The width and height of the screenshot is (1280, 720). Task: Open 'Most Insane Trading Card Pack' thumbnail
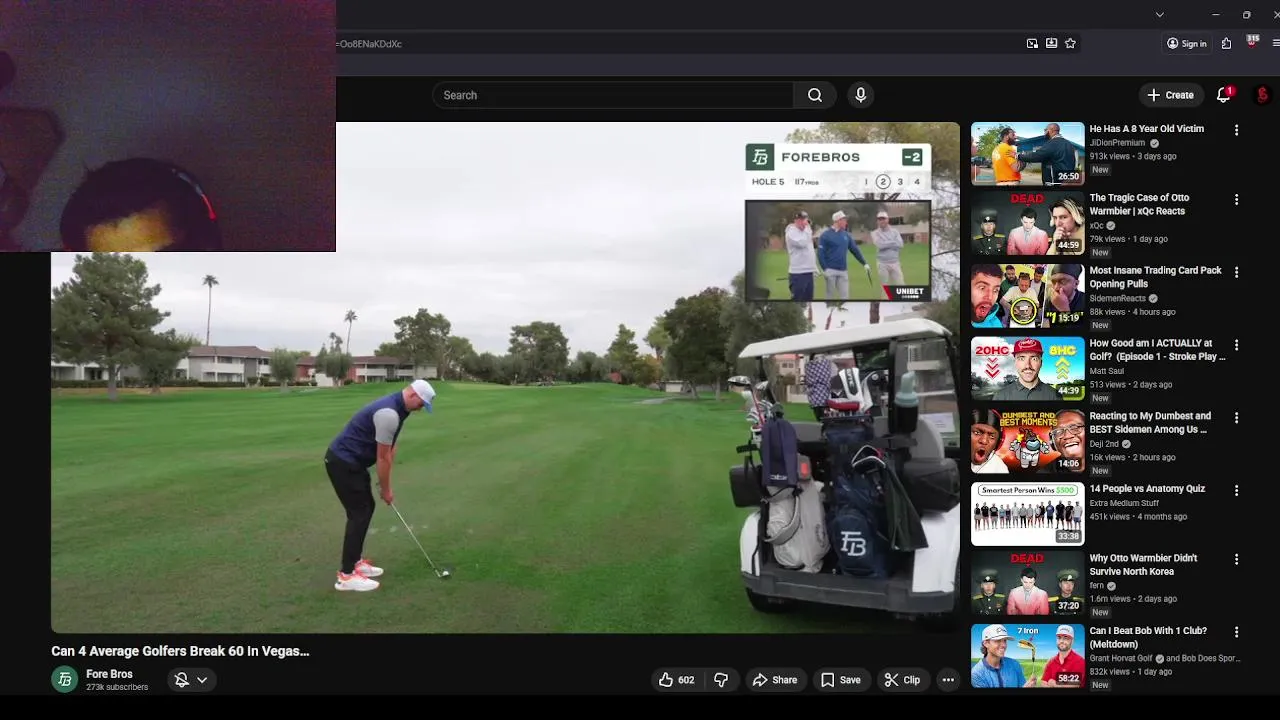tap(1027, 296)
